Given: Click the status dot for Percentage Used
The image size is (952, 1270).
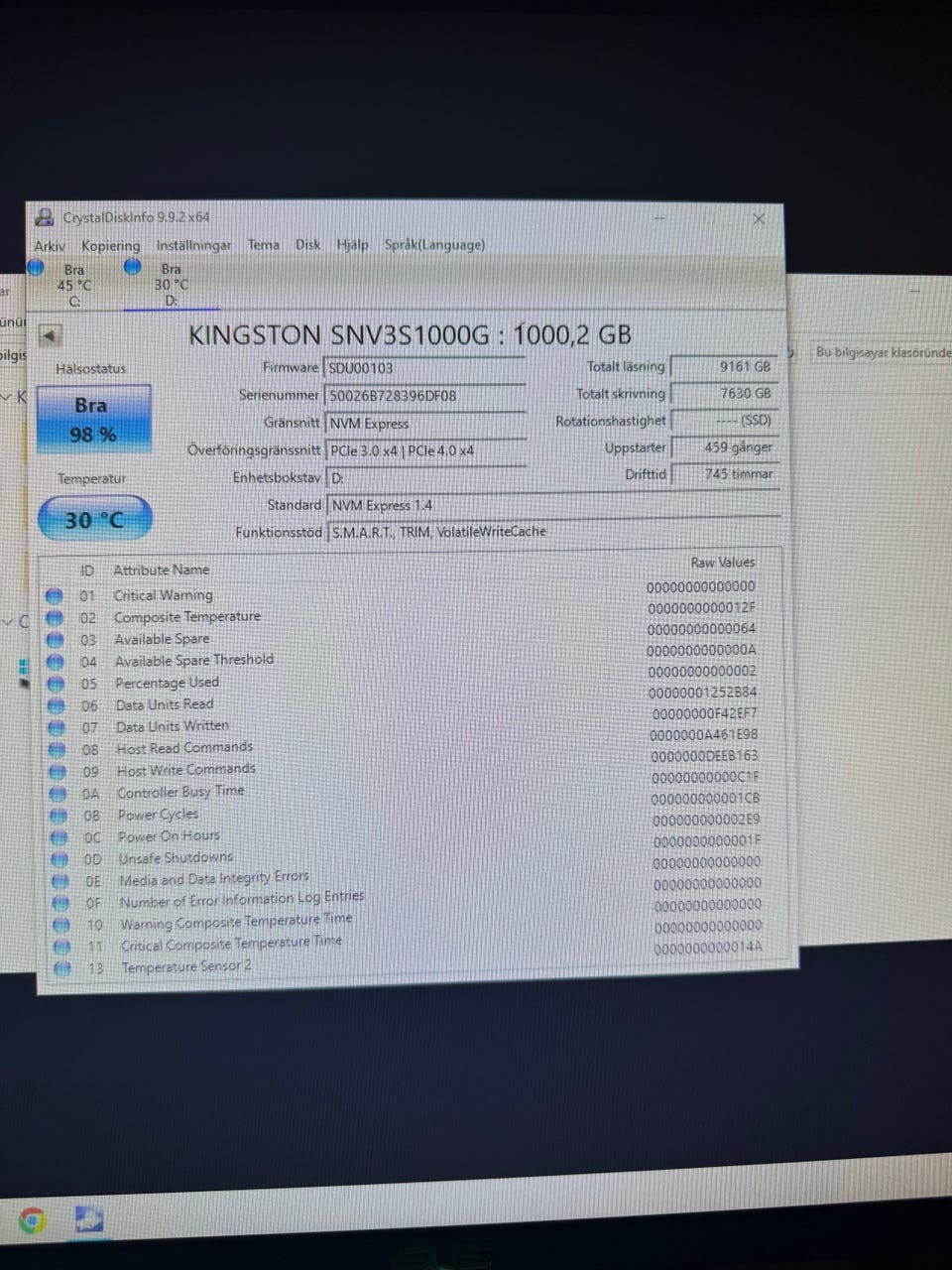Looking at the screenshot, I should tap(57, 684).
